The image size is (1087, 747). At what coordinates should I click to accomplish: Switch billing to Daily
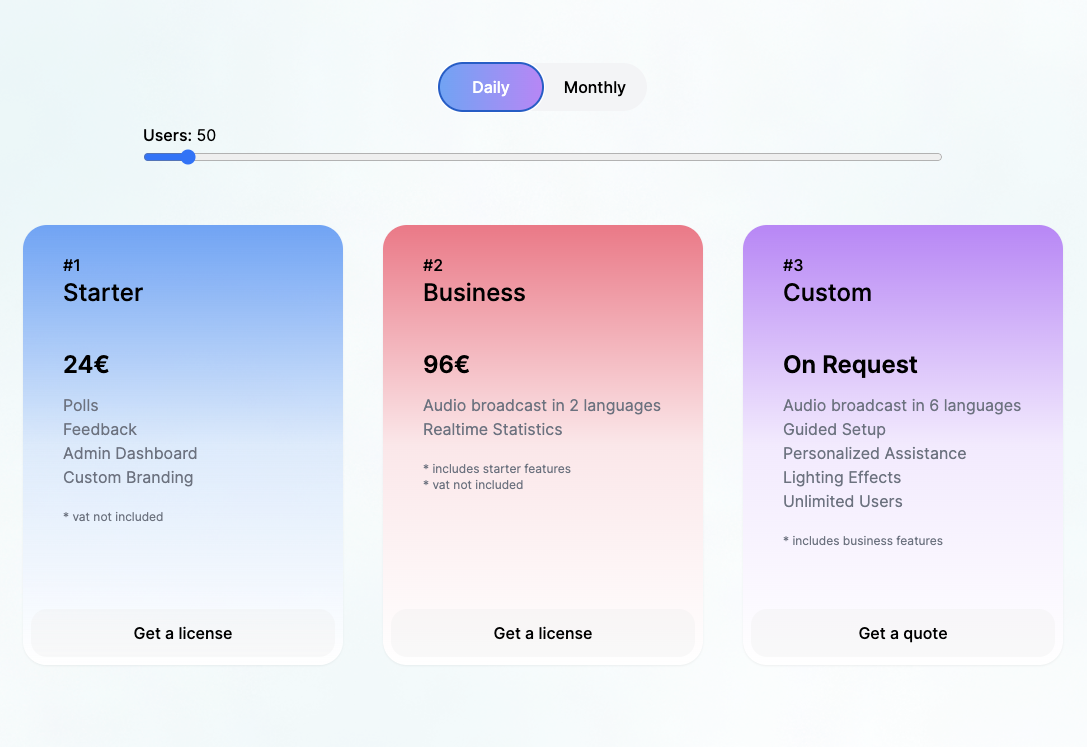coord(490,87)
